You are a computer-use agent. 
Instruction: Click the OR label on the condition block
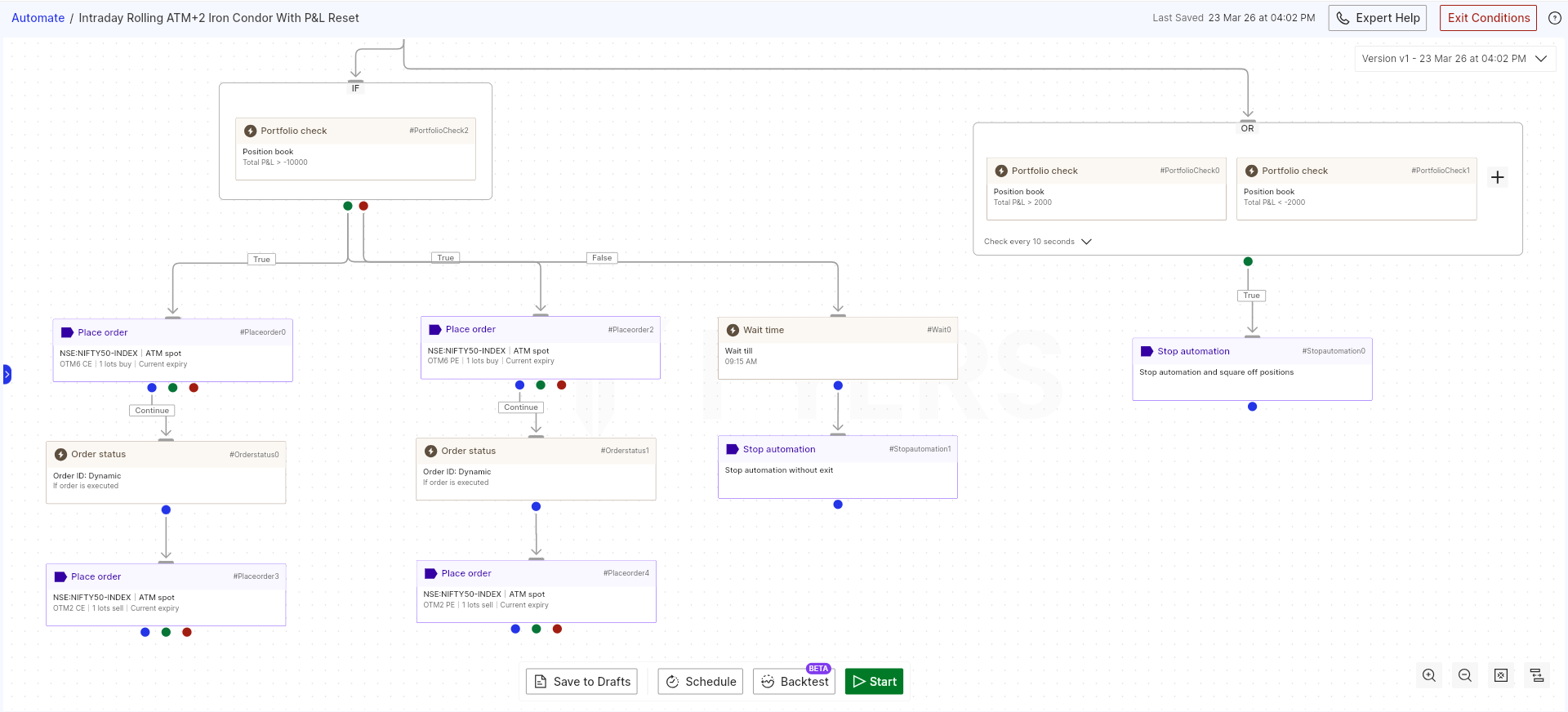1247,128
